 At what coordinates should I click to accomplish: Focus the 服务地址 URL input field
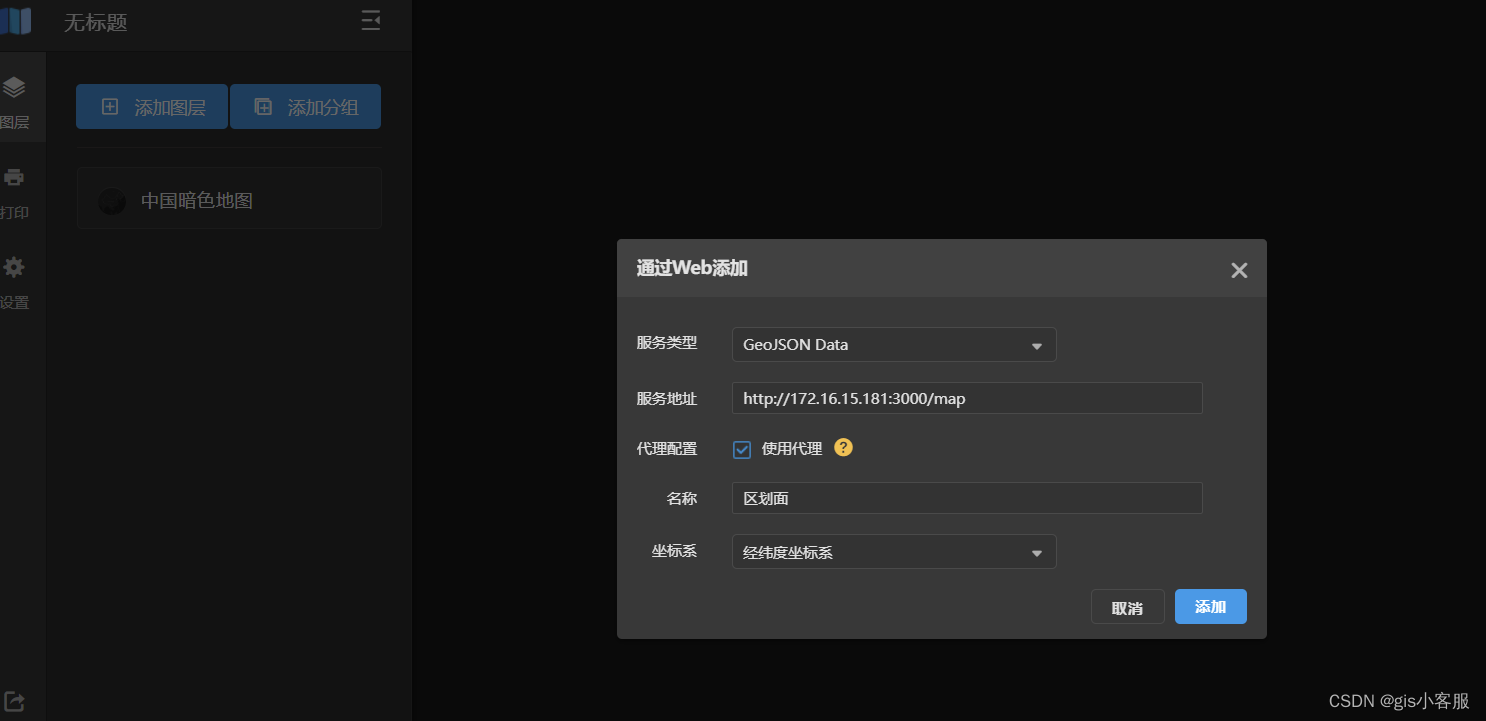click(x=967, y=398)
